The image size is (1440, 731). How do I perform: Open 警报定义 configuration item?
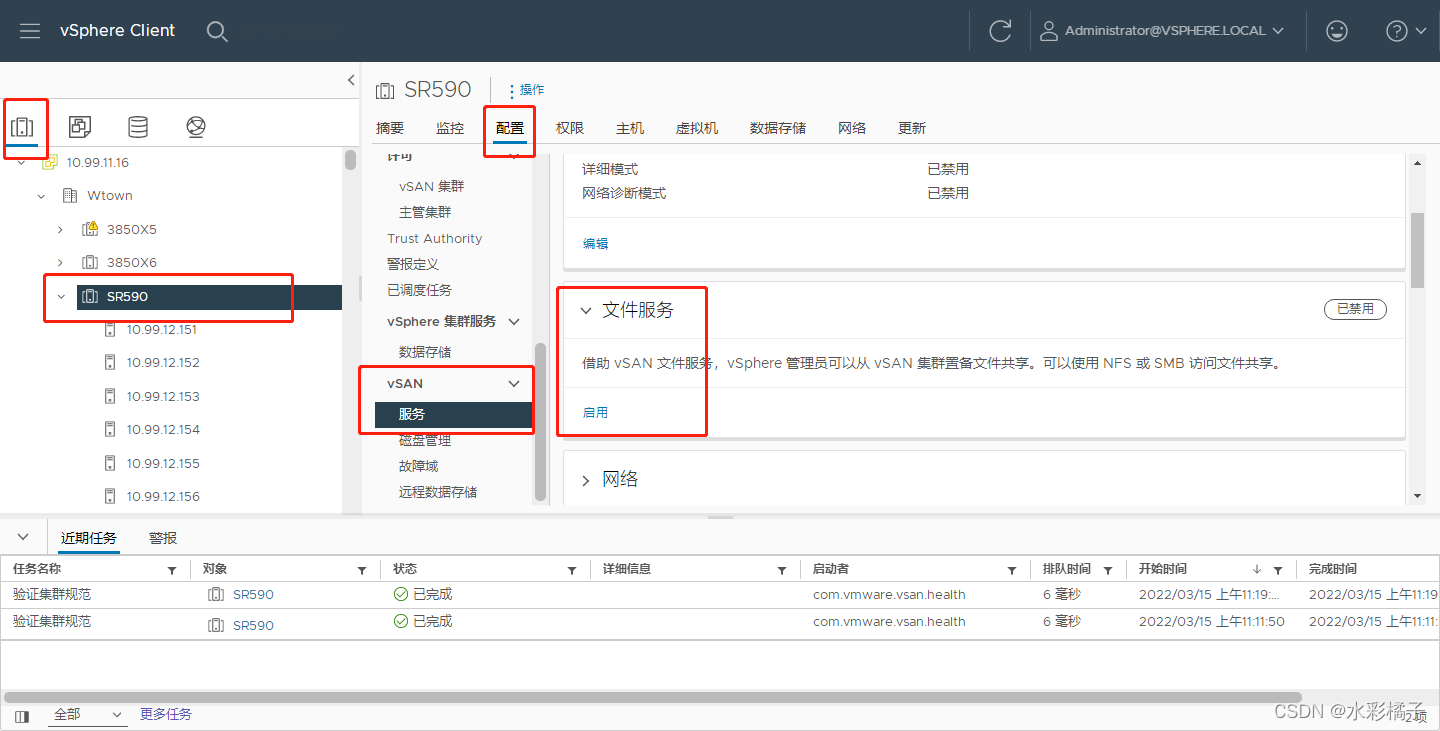[413, 264]
